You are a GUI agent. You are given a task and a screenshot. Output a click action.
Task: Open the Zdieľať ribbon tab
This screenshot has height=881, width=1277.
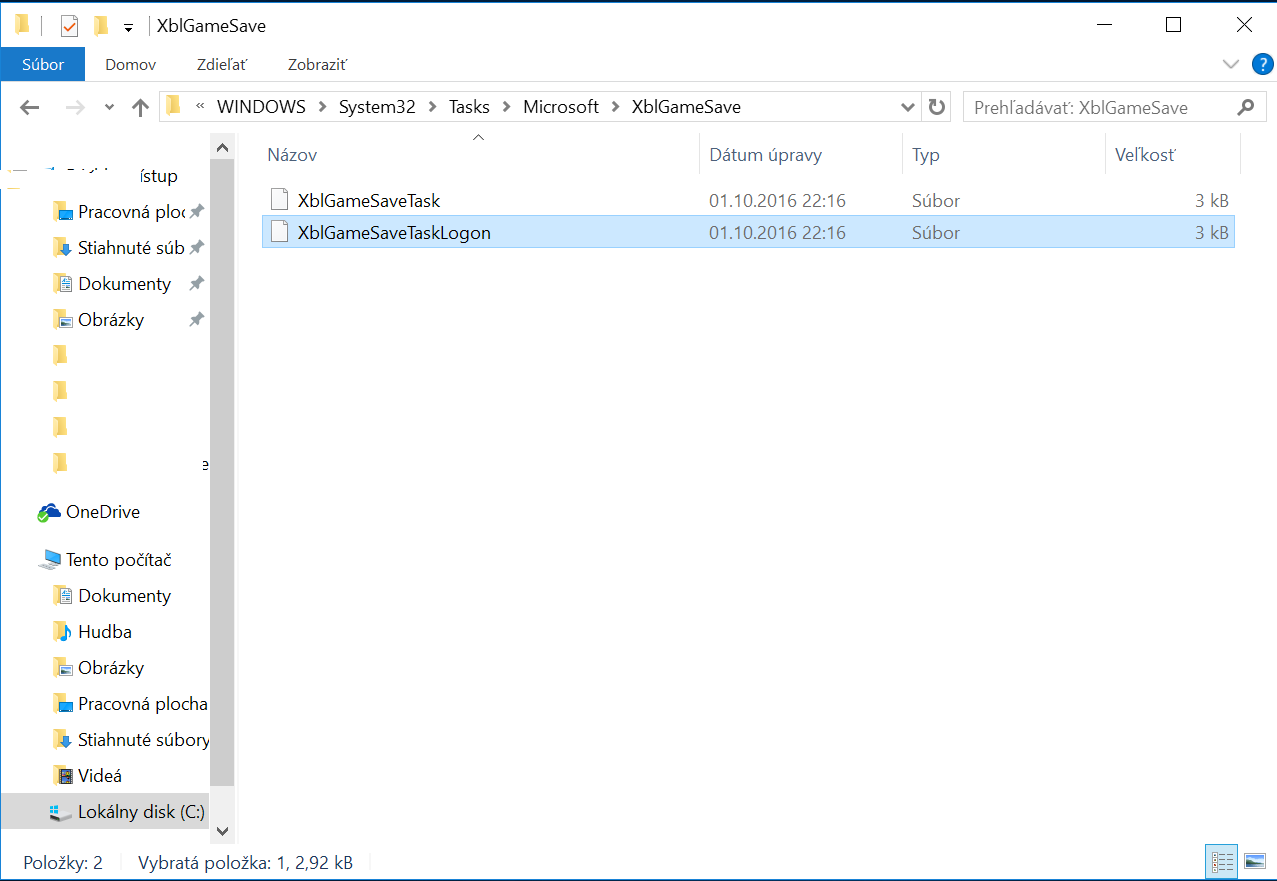pyautogui.click(x=220, y=64)
